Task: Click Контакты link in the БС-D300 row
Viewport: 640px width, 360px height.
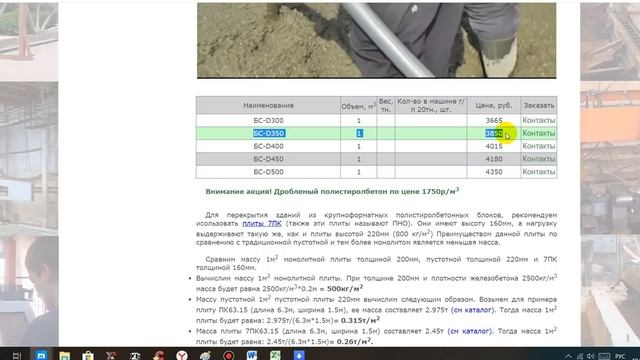Action: [538, 120]
